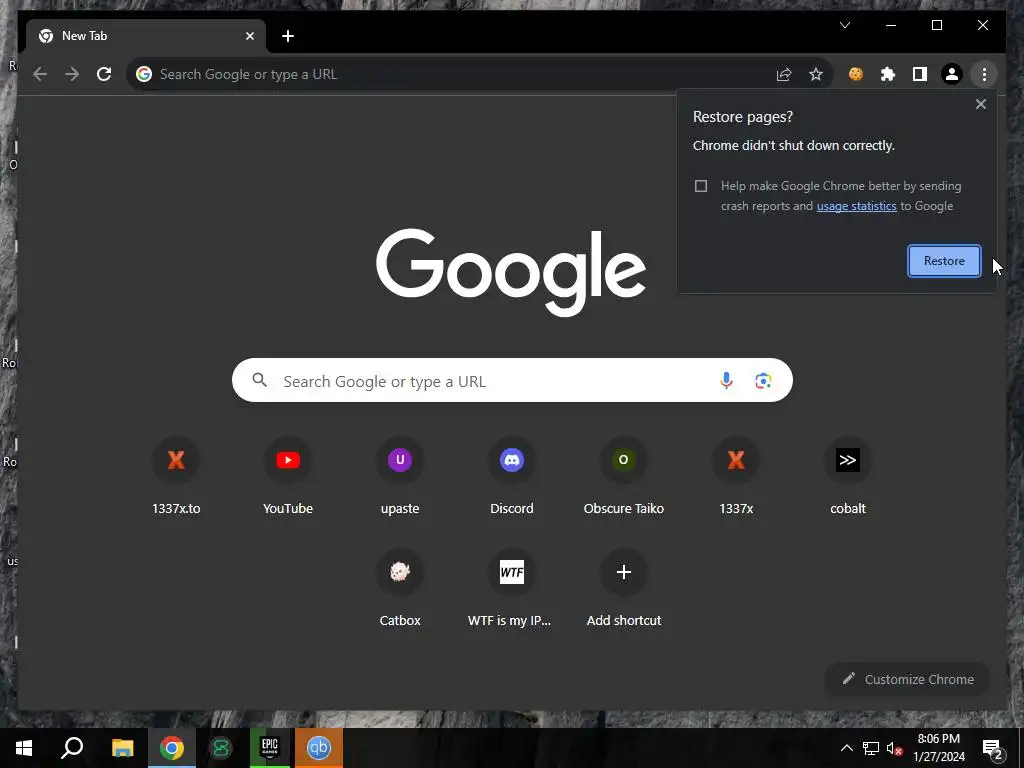
Task: Click Add shortcut tile
Action: (x=624, y=589)
